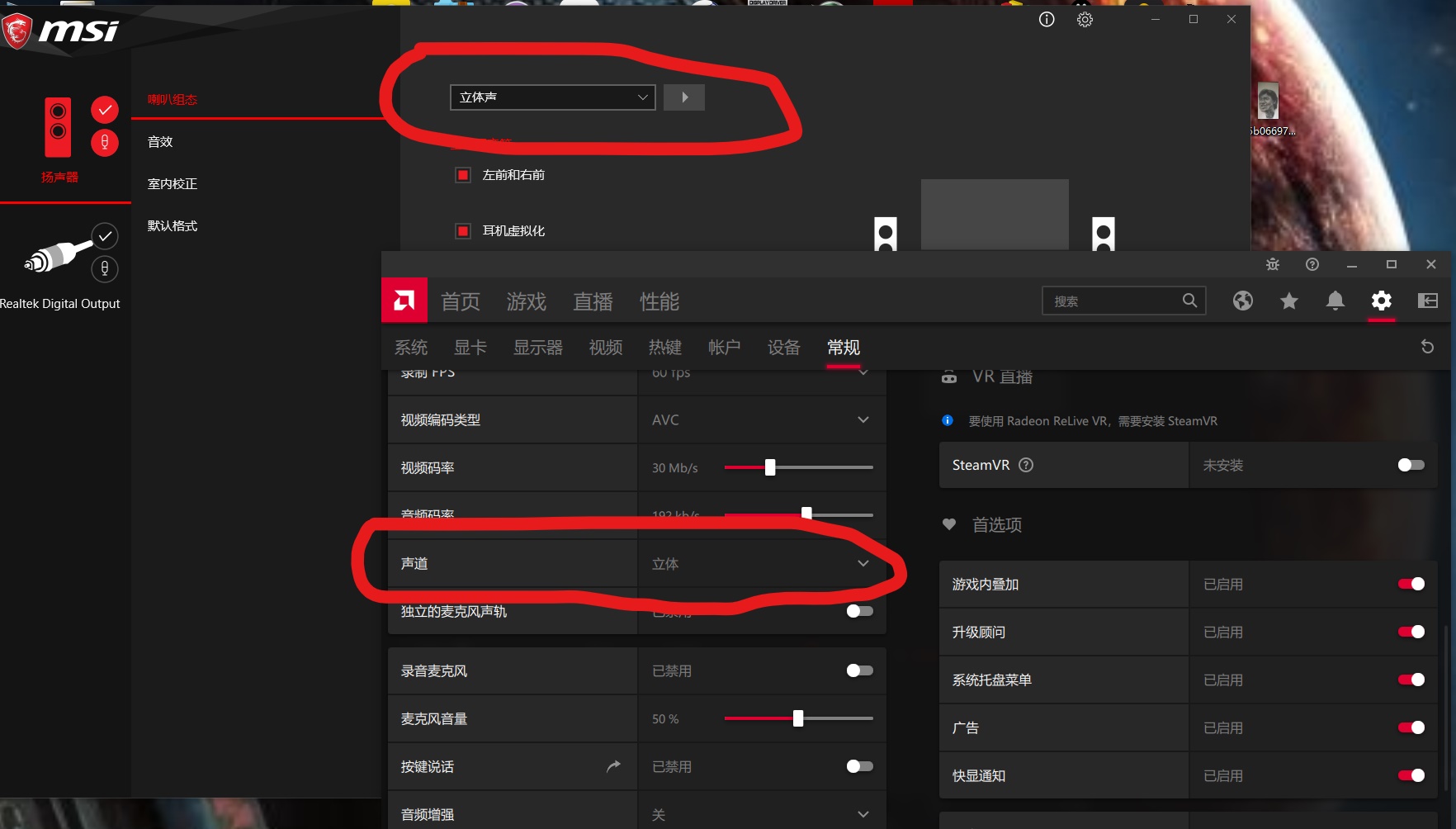This screenshot has width=1456, height=829.
Task: Open the desktop image file thumbnail
Action: pyautogui.click(x=1269, y=101)
